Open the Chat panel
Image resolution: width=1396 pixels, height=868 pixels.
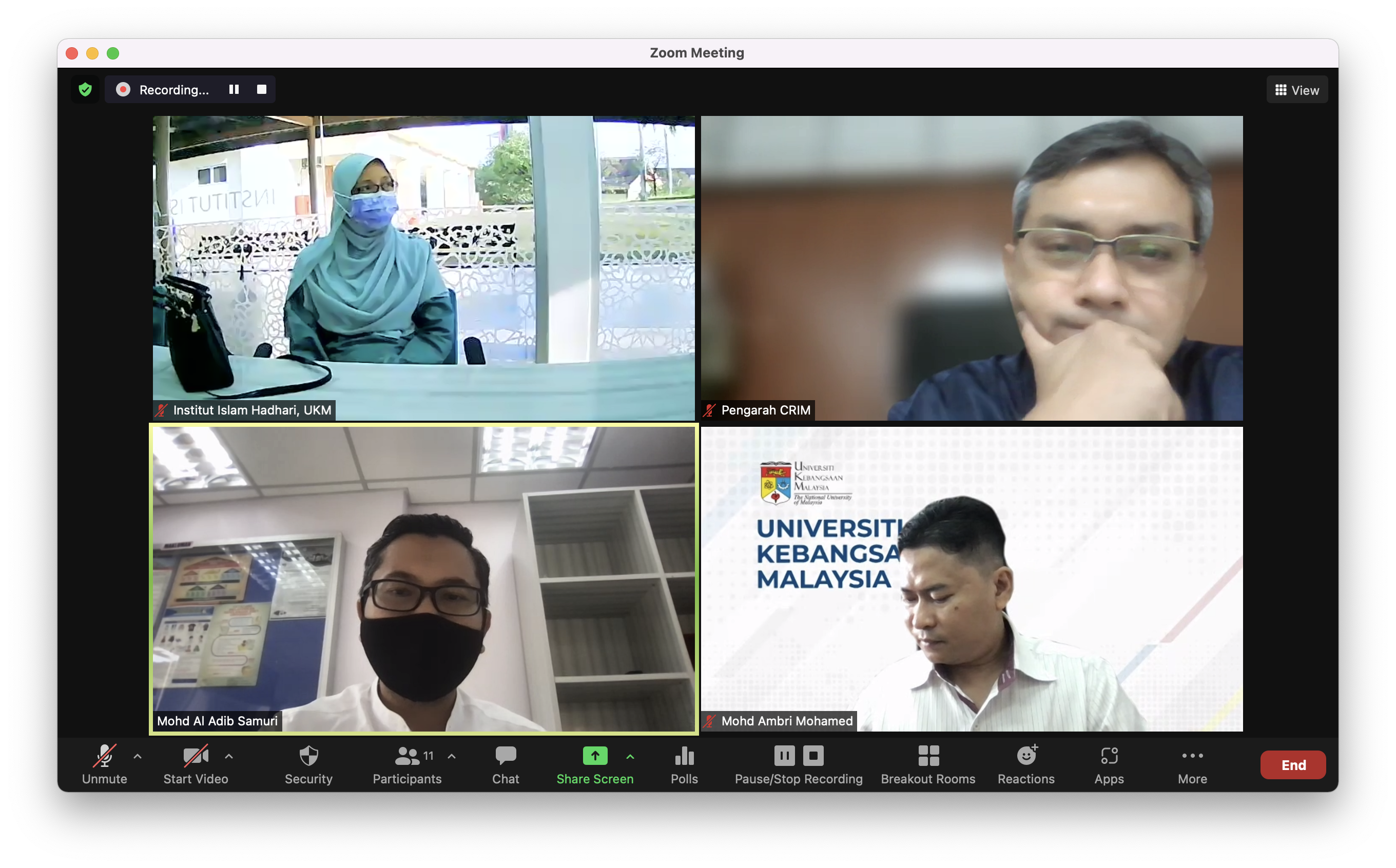(x=506, y=764)
